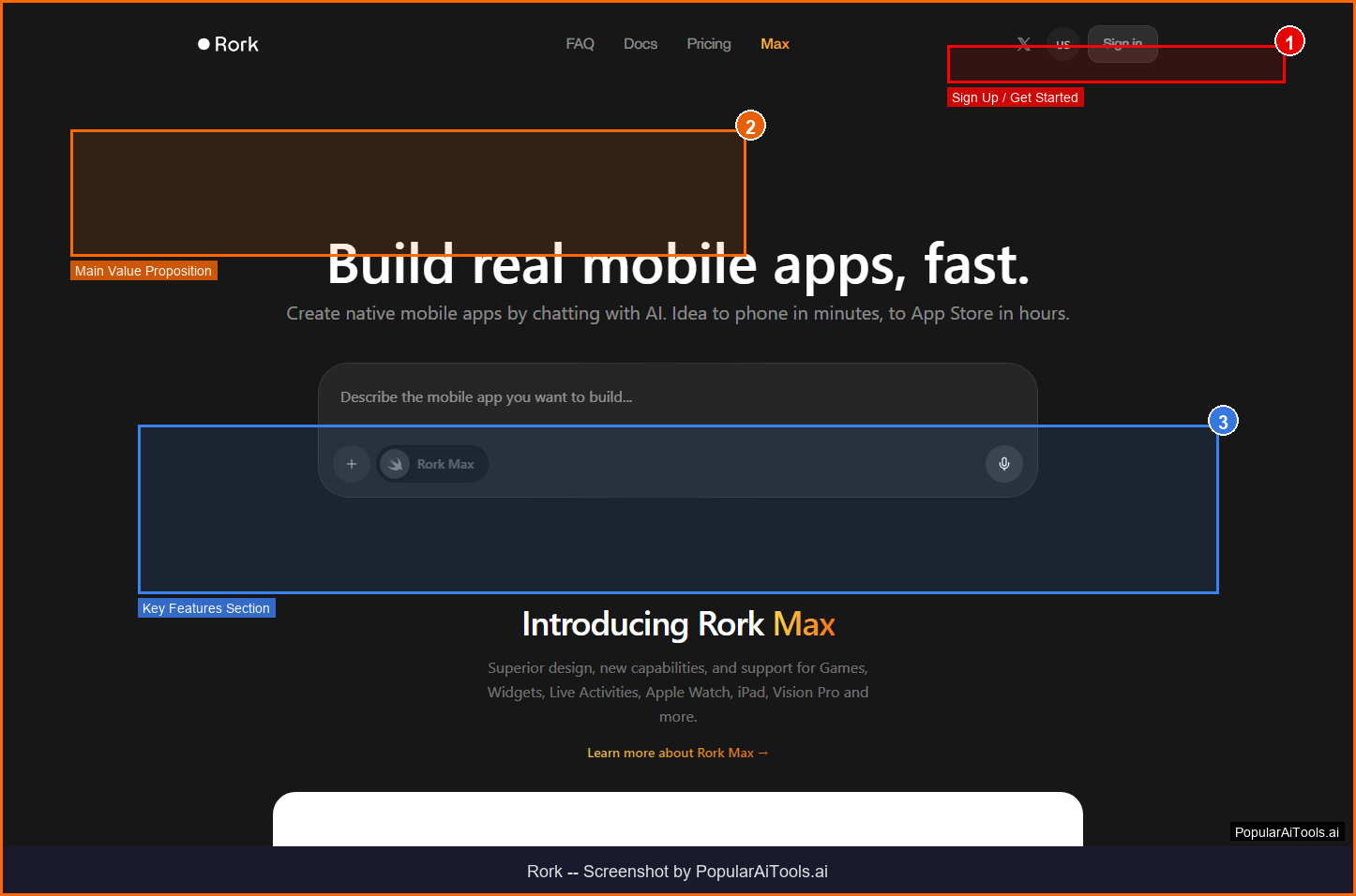Viewport: 1356px width, 896px height.
Task: Click the 'Introducing Rork Max' heading
Action: 678,624
